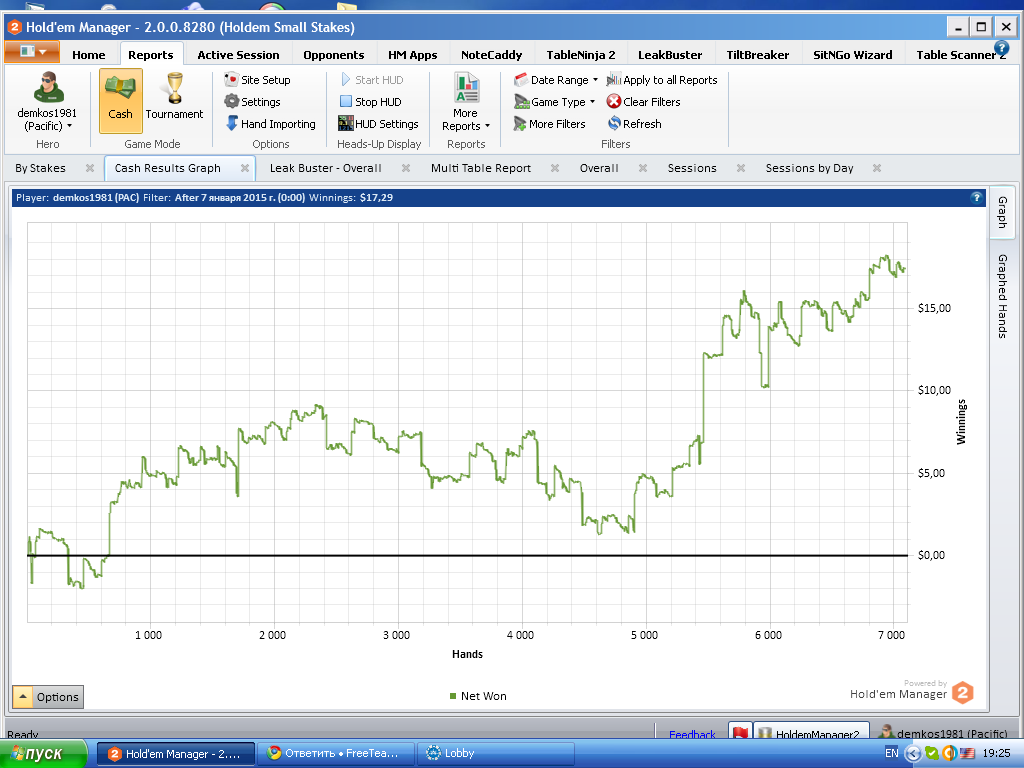
Task: Select the hero avatar icon
Action: [x=48, y=87]
